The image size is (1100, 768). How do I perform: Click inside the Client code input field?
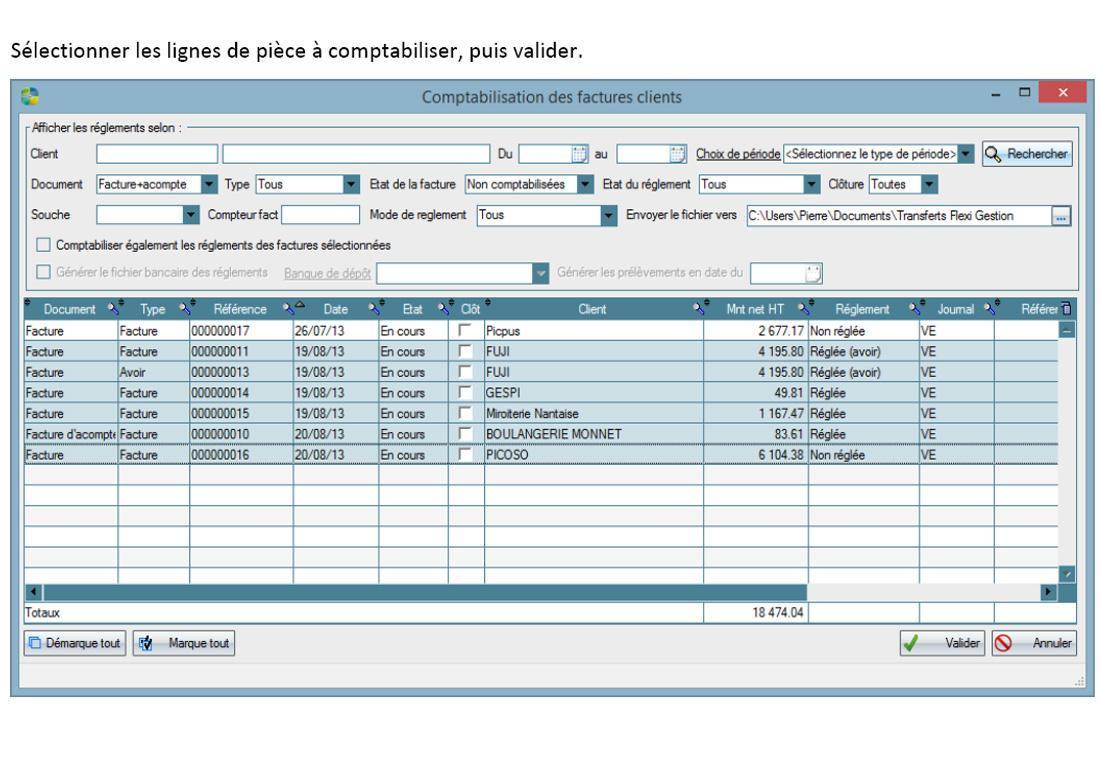(155, 154)
